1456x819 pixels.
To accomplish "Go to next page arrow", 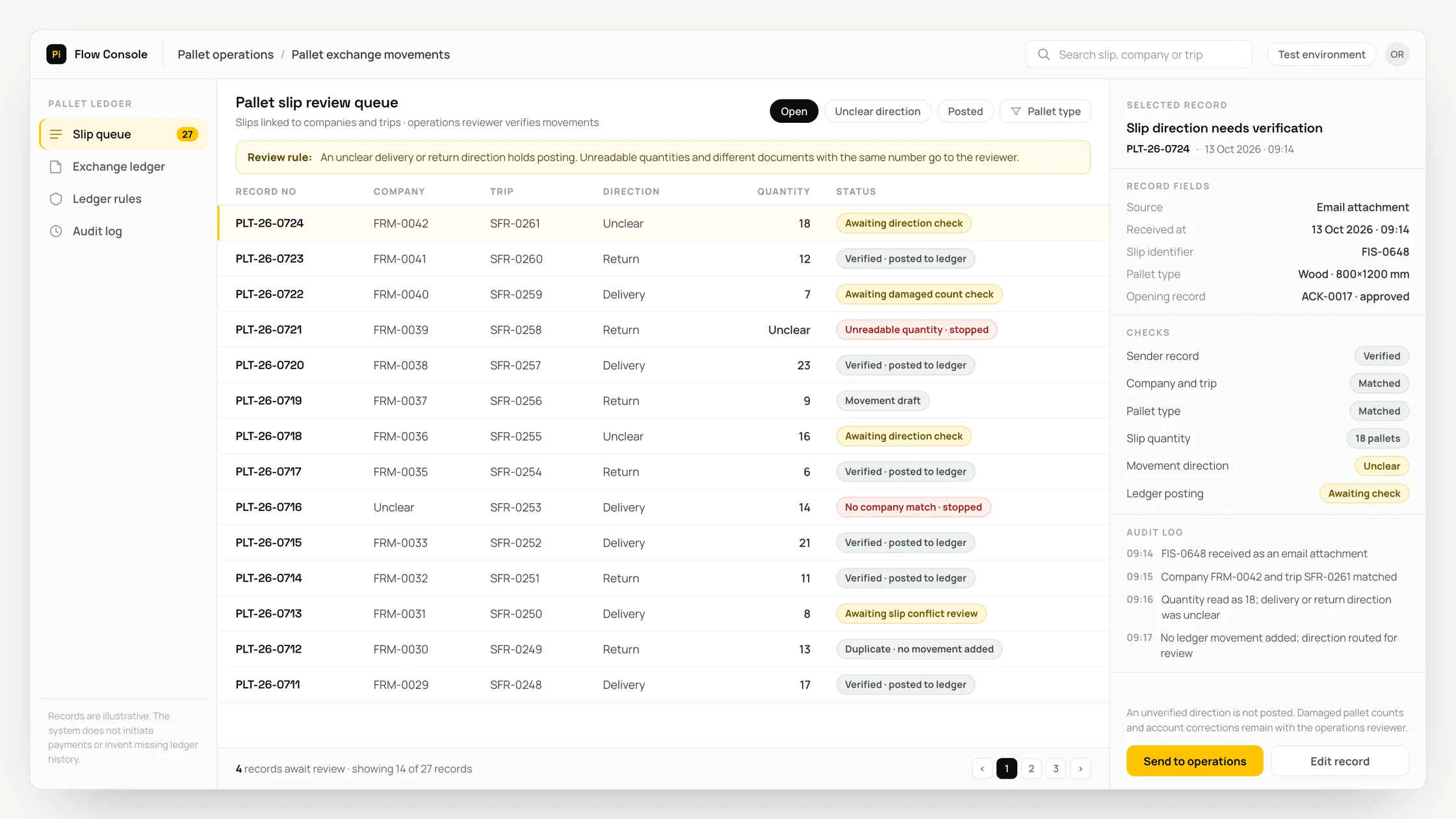I will point(1080,768).
